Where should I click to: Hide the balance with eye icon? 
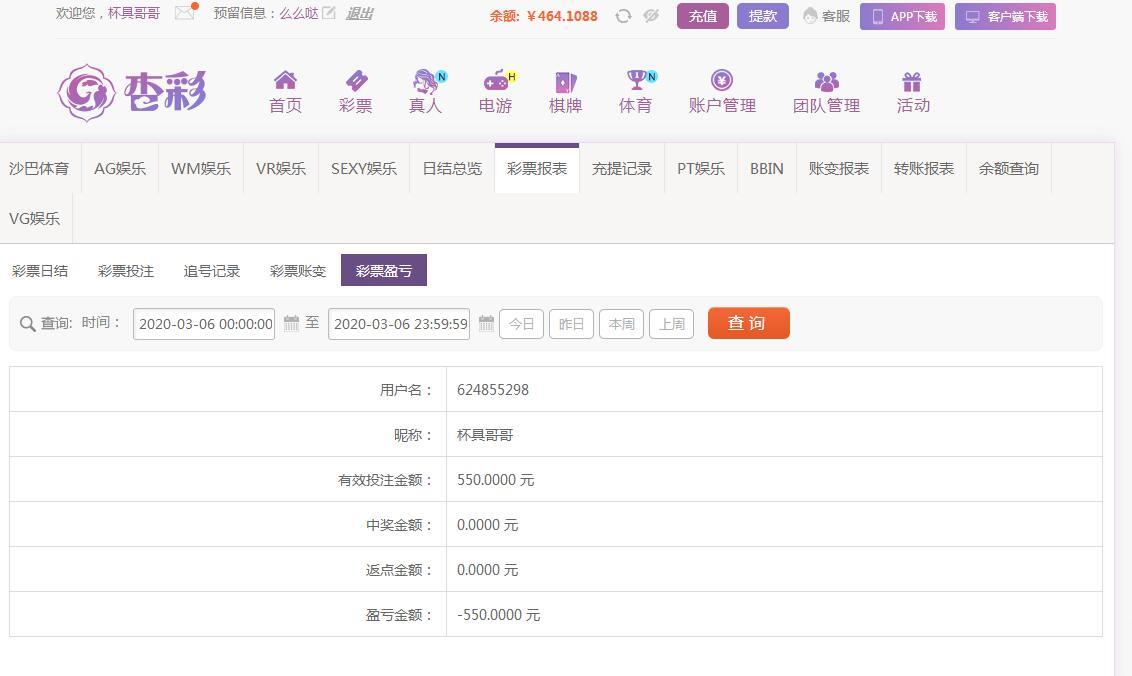(651, 16)
